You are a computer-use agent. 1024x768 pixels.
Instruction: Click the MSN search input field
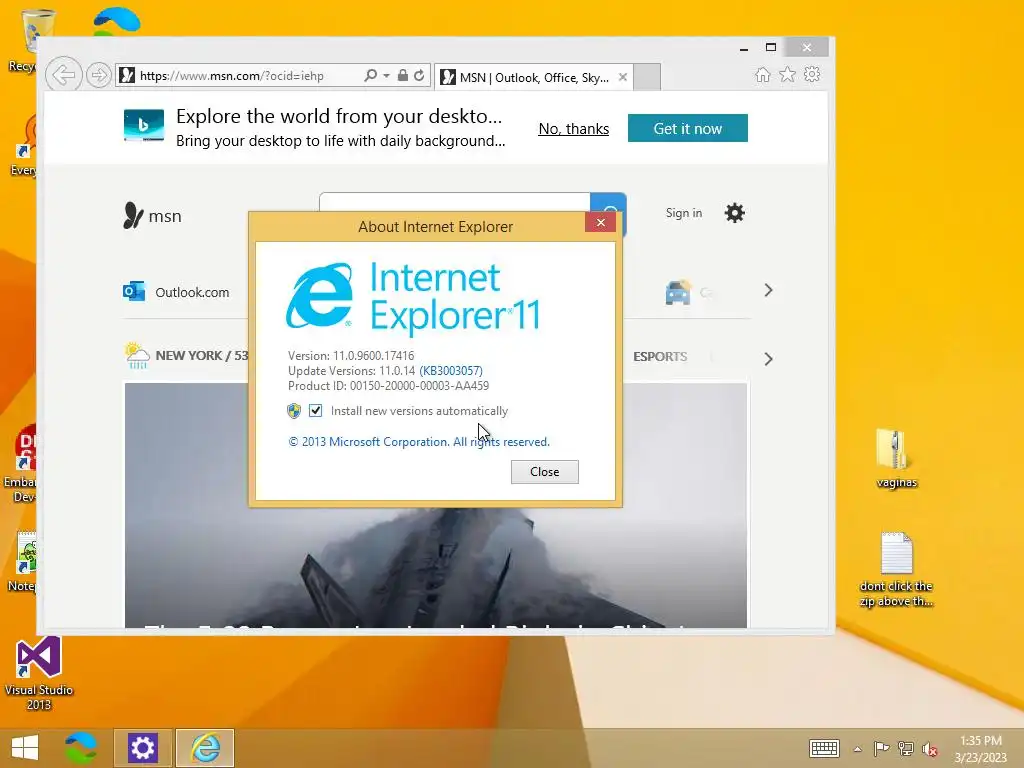point(455,202)
